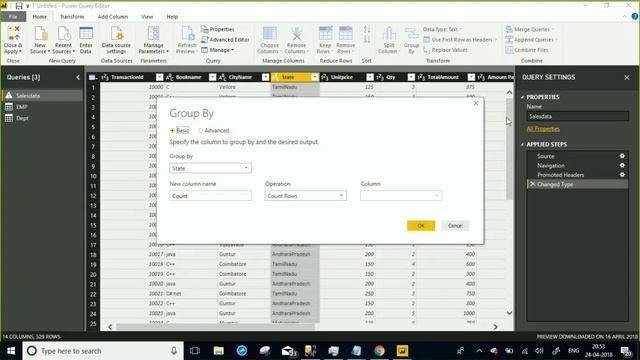Open the State column filter dropdown
Image resolution: width=640 pixels, height=360 pixels.
(x=315, y=77)
